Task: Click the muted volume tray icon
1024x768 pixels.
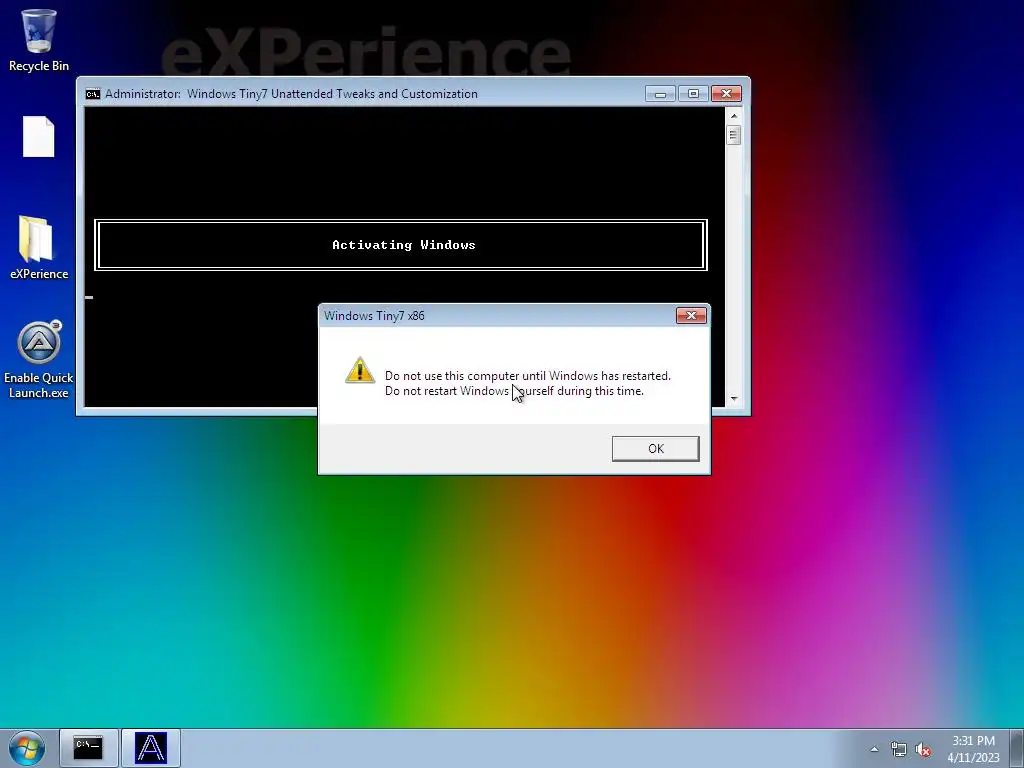Action: 923,749
